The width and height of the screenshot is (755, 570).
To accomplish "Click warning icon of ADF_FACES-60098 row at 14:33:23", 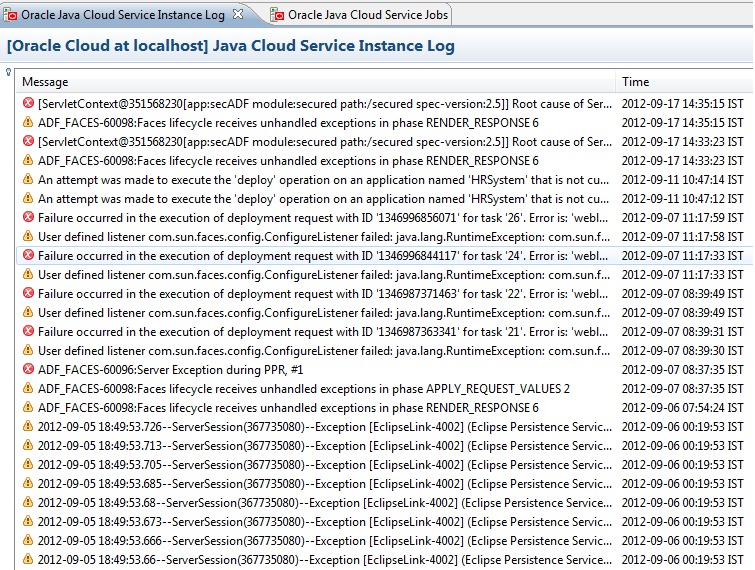I will 28,160.
